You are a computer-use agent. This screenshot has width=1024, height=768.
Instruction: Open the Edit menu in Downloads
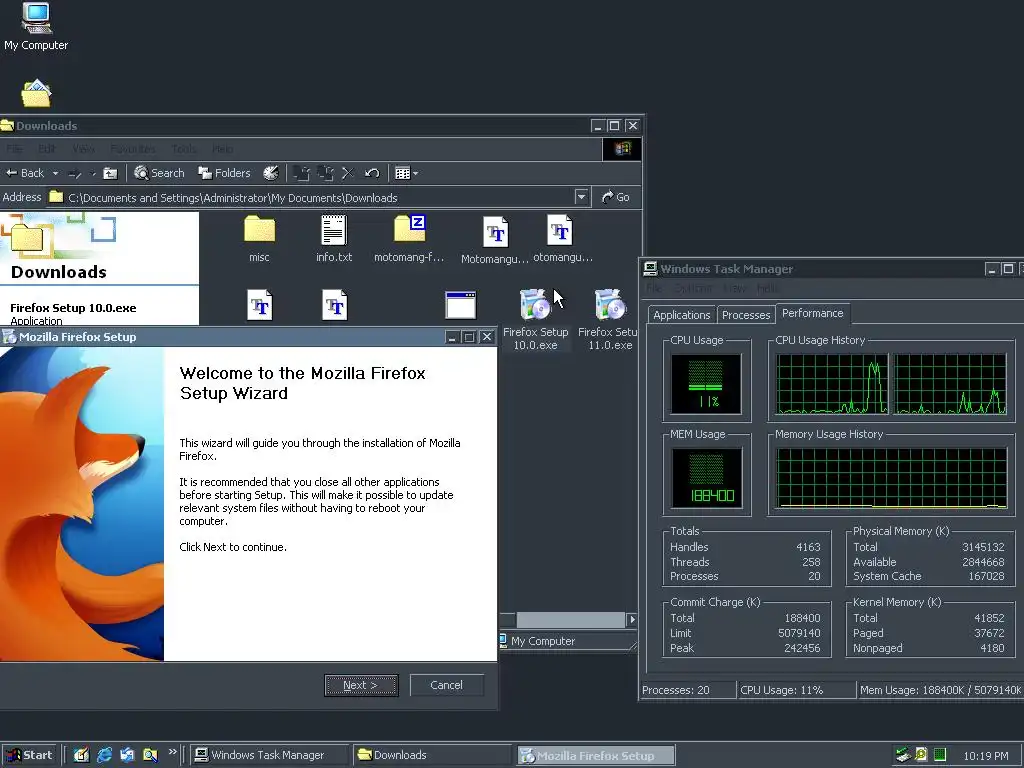[46, 149]
